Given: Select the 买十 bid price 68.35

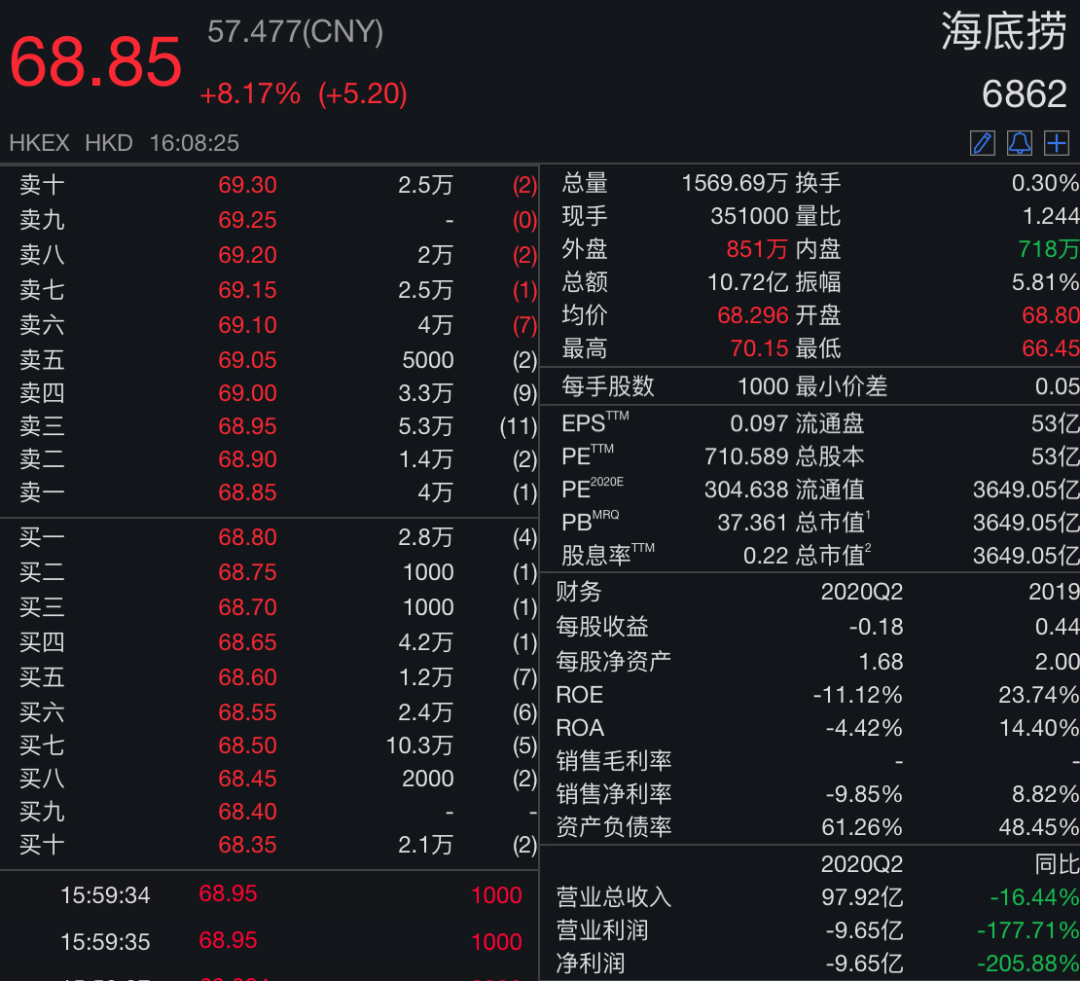Looking at the screenshot, I should (247, 845).
